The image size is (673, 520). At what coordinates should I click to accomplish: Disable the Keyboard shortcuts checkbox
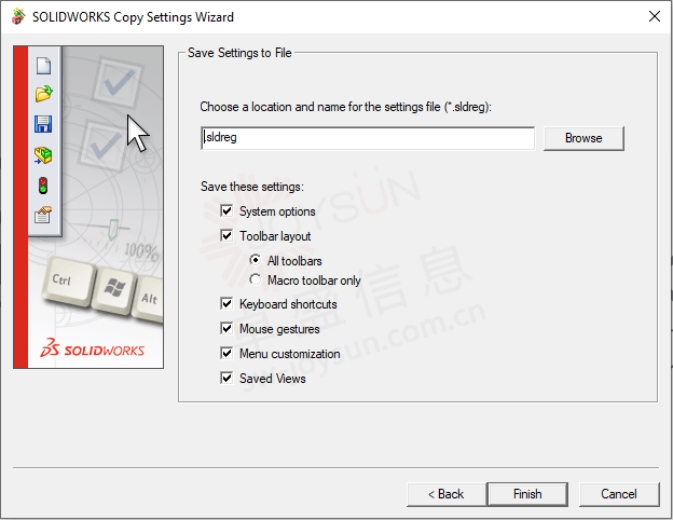(x=226, y=303)
